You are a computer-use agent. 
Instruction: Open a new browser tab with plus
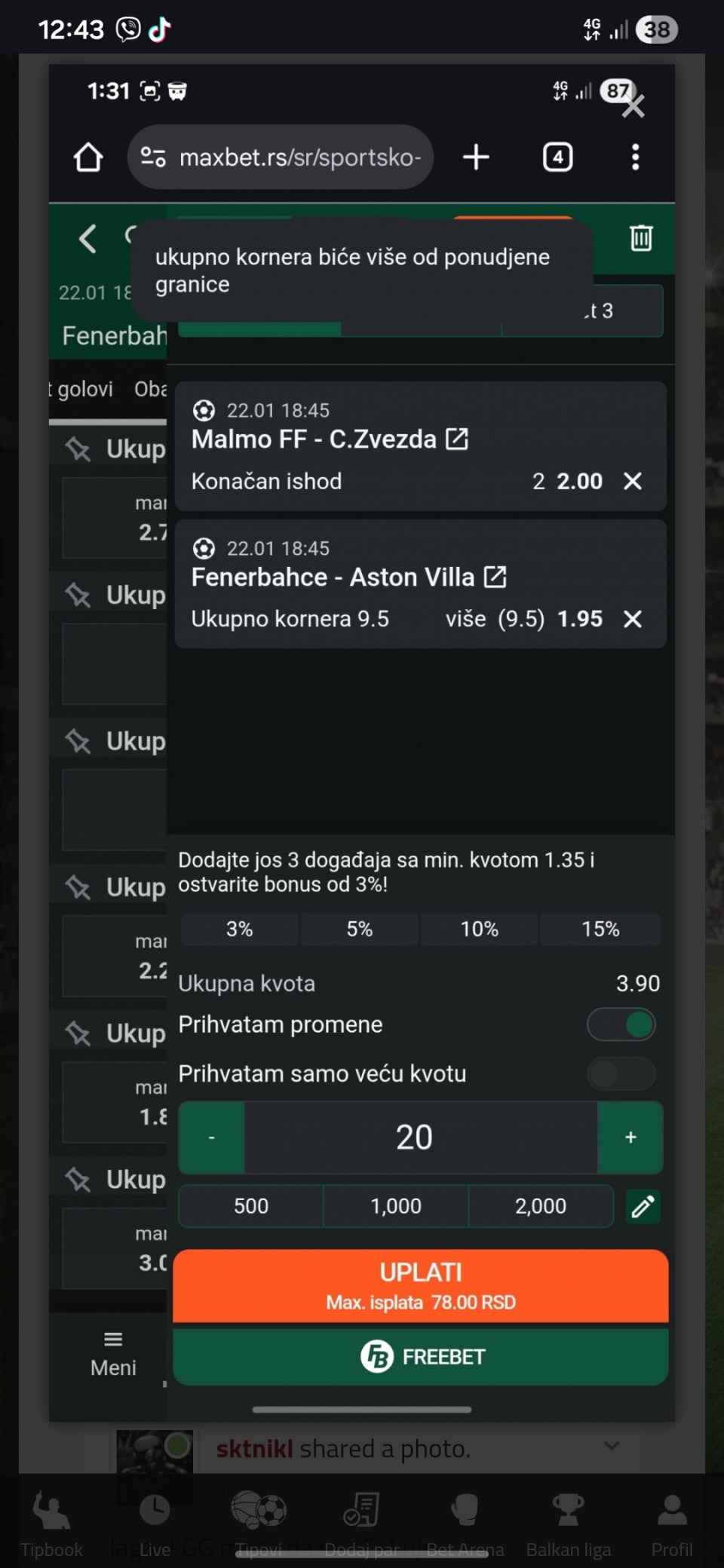[476, 158]
